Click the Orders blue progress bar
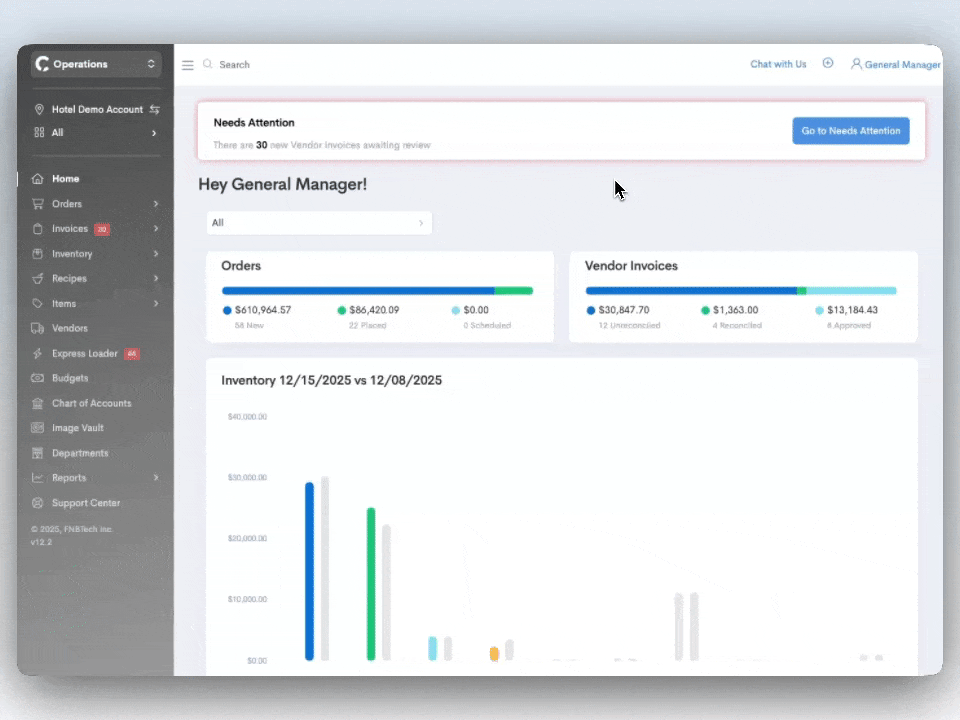Image resolution: width=960 pixels, height=720 pixels. click(x=357, y=291)
